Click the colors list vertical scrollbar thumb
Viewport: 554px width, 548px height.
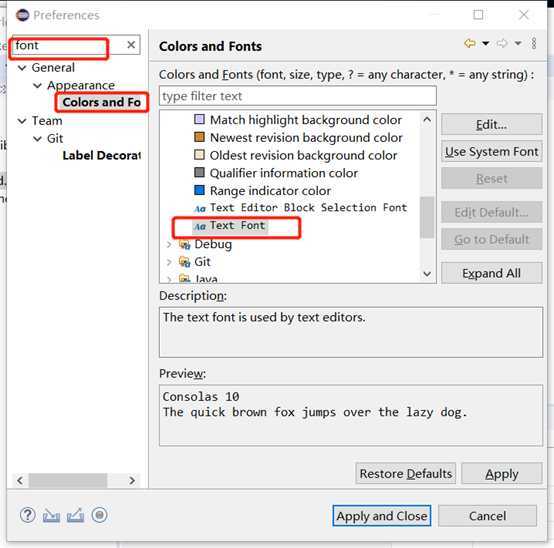427,217
